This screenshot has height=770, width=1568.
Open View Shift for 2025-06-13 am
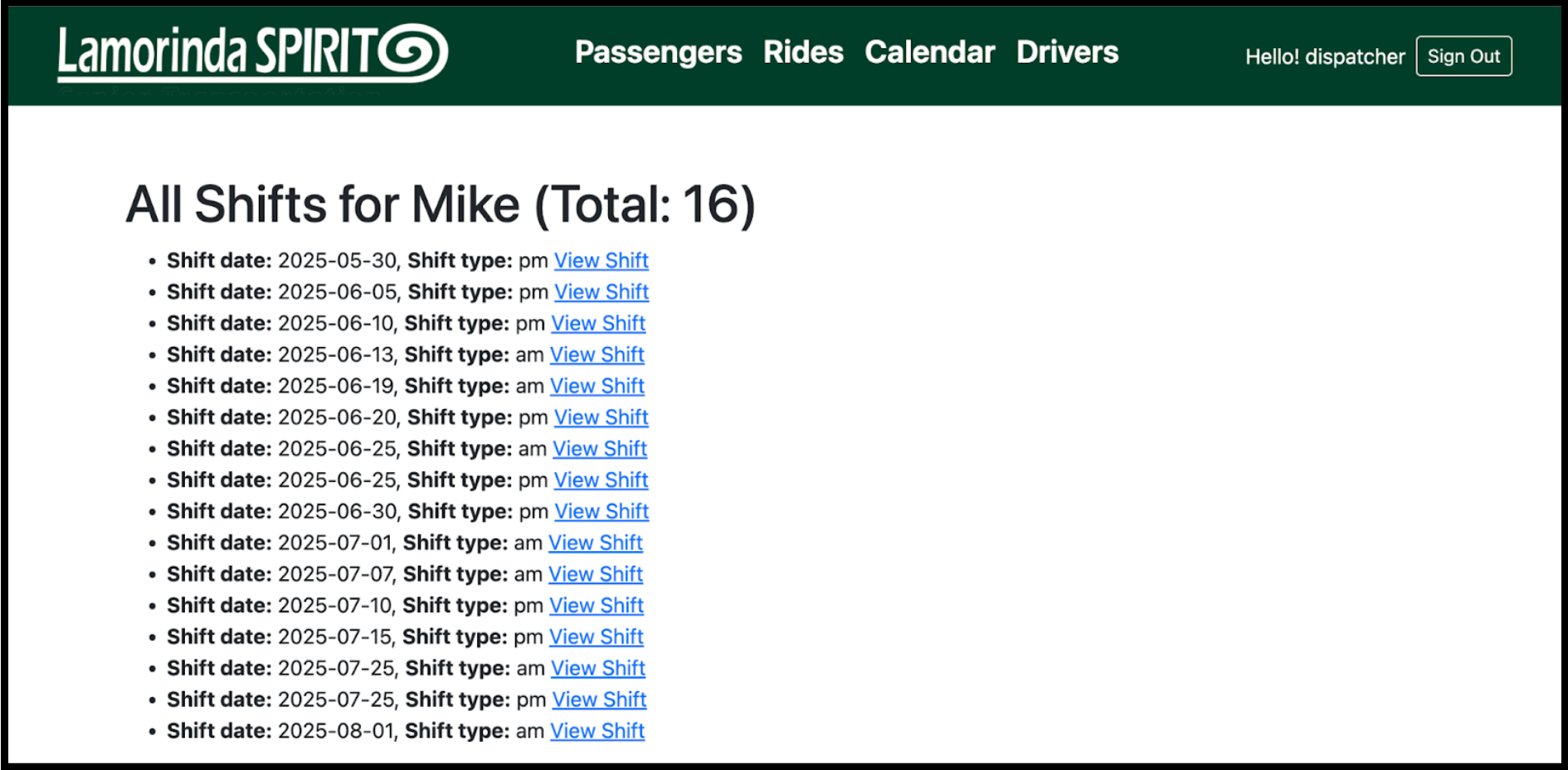click(597, 355)
